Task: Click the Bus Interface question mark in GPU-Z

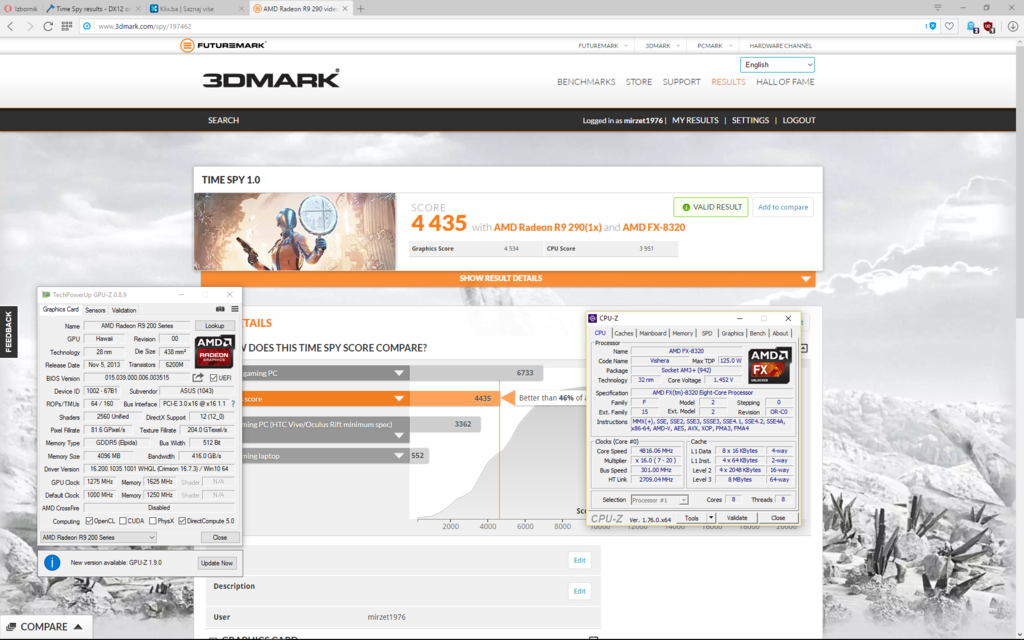Action: (x=232, y=404)
